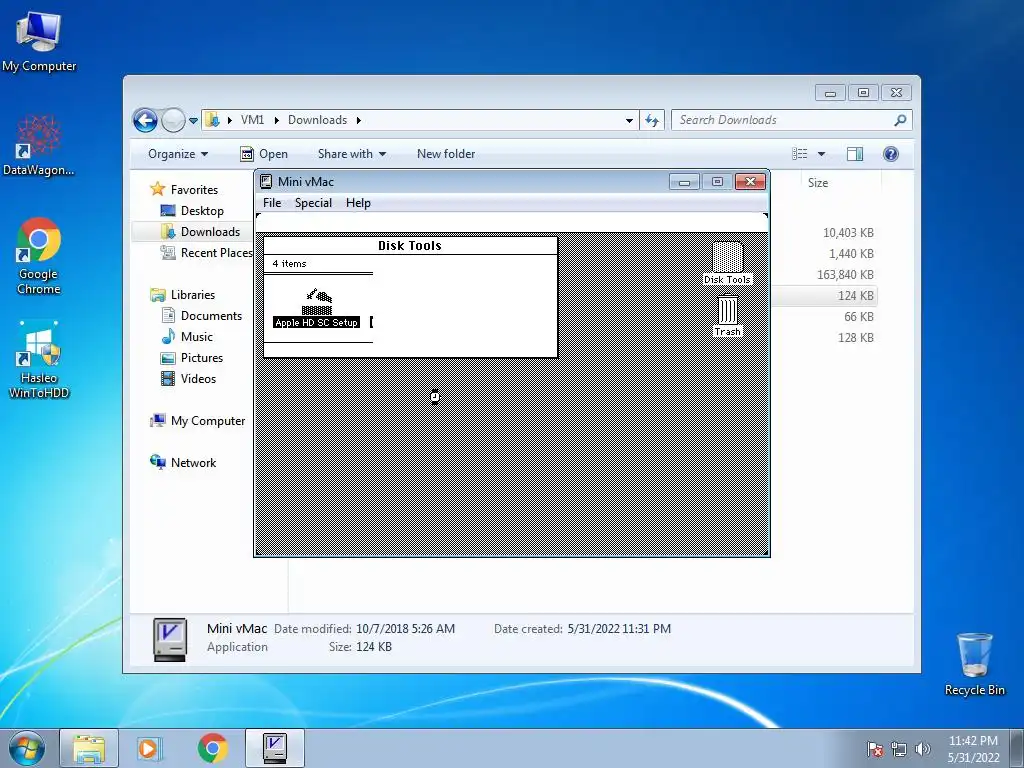Click the Recycle Bin desktop icon

(x=974, y=665)
